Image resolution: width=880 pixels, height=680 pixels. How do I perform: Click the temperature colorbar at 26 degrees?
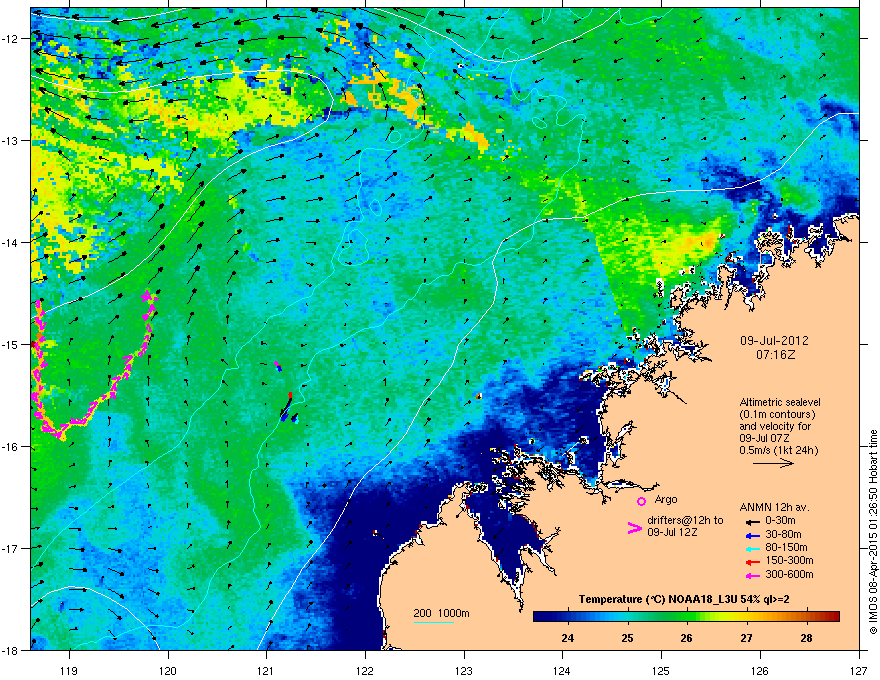(x=687, y=617)
